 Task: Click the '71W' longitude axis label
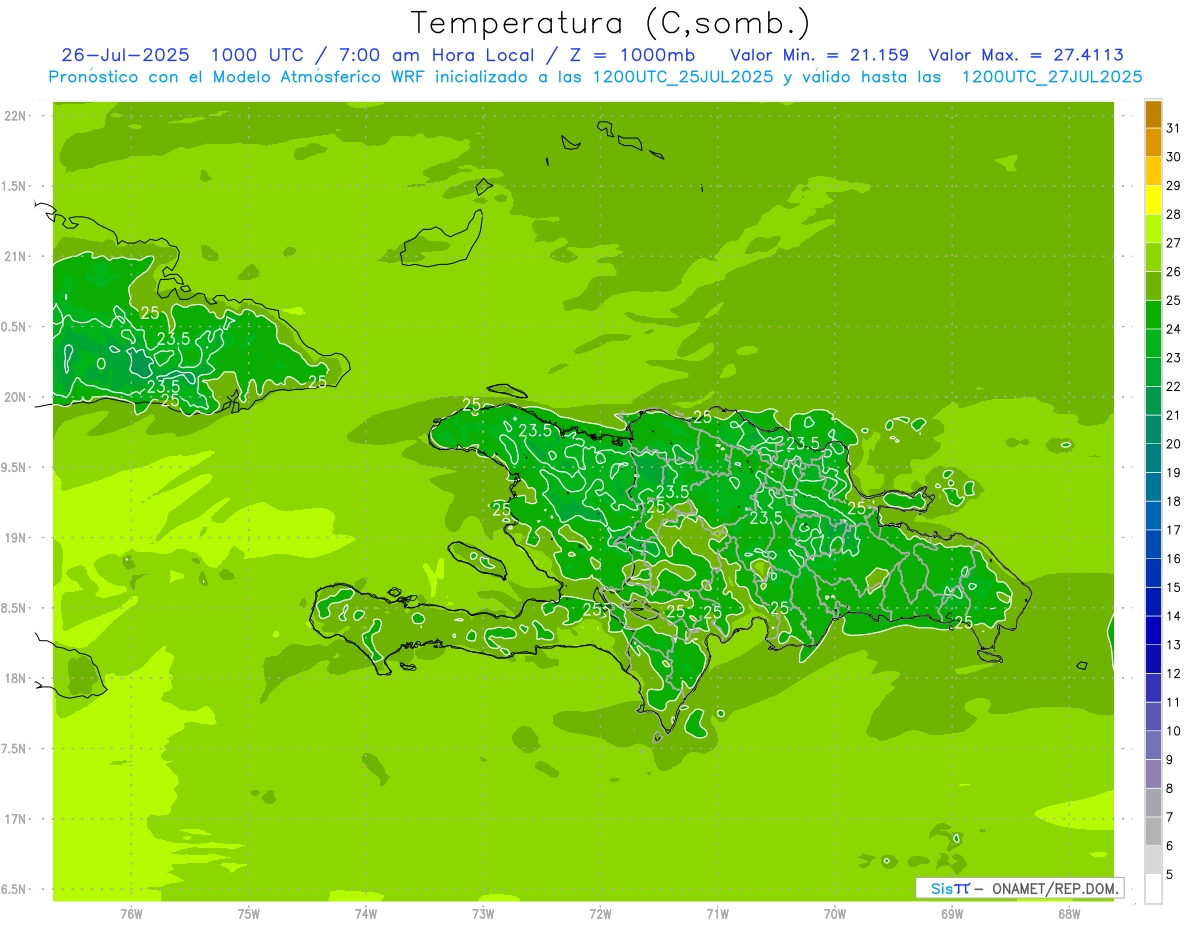coord(717,914)
